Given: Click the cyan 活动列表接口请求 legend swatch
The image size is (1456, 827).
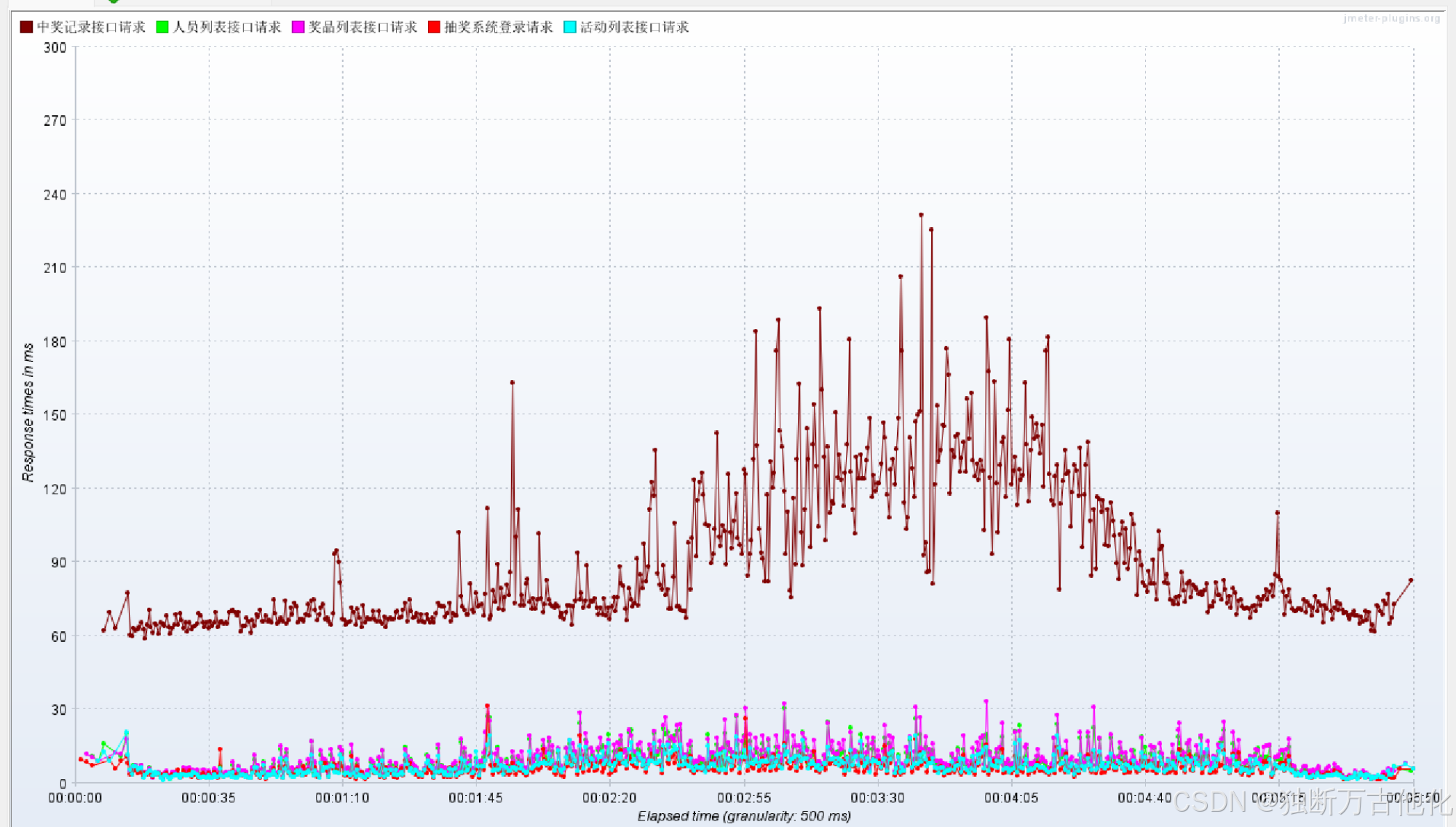Looking at the screenshot, I should pyautogui.click(x=570, y=27).
